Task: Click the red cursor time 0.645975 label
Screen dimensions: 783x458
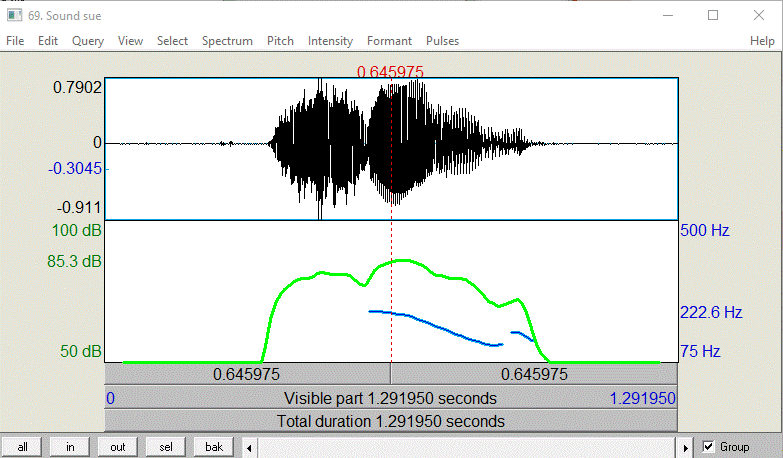Action: click(390, 72)
